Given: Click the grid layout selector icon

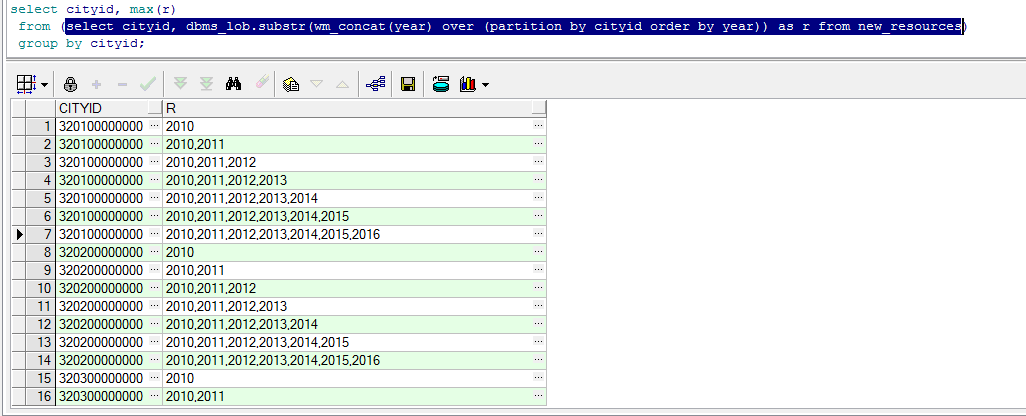Looking at the screenshot, I should 27,85.
